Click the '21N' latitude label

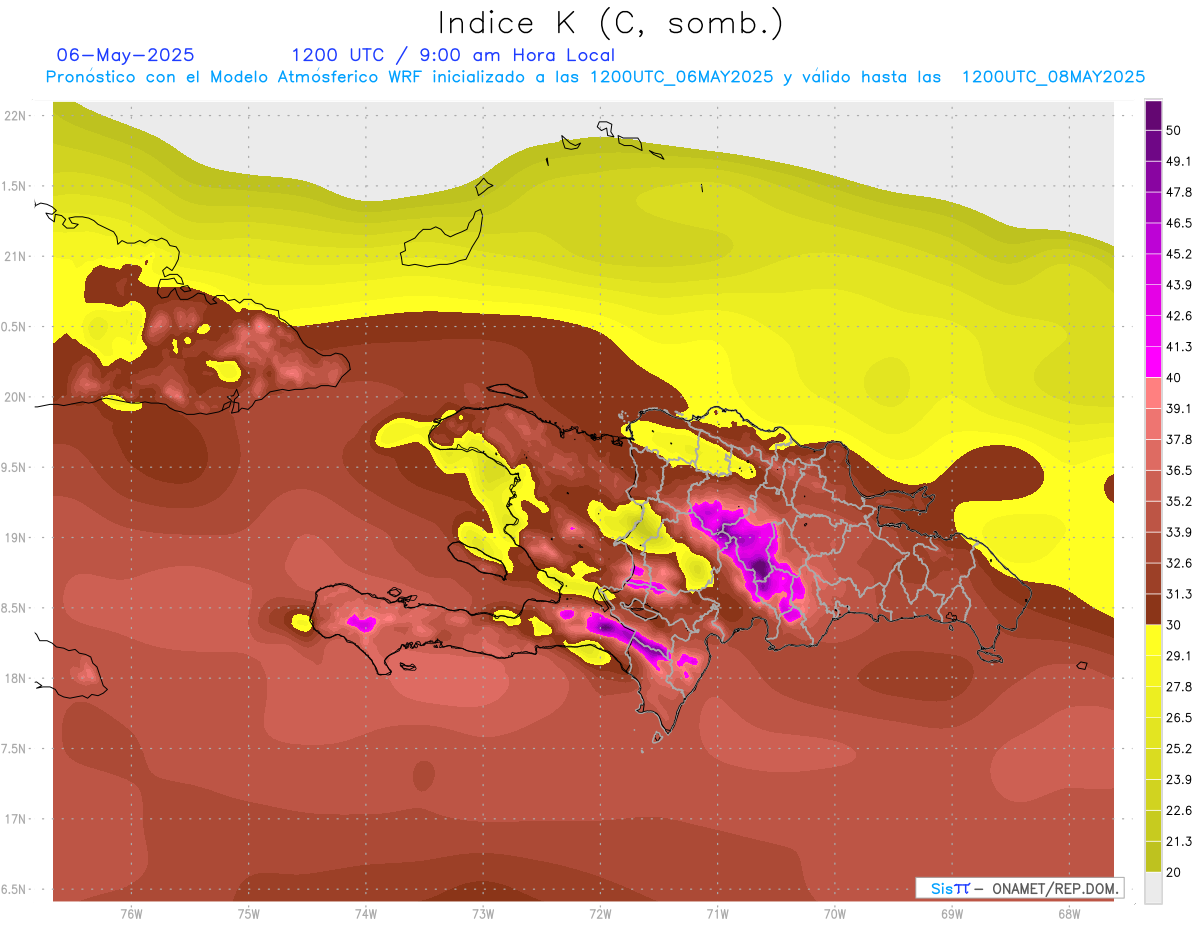point(16,256)
